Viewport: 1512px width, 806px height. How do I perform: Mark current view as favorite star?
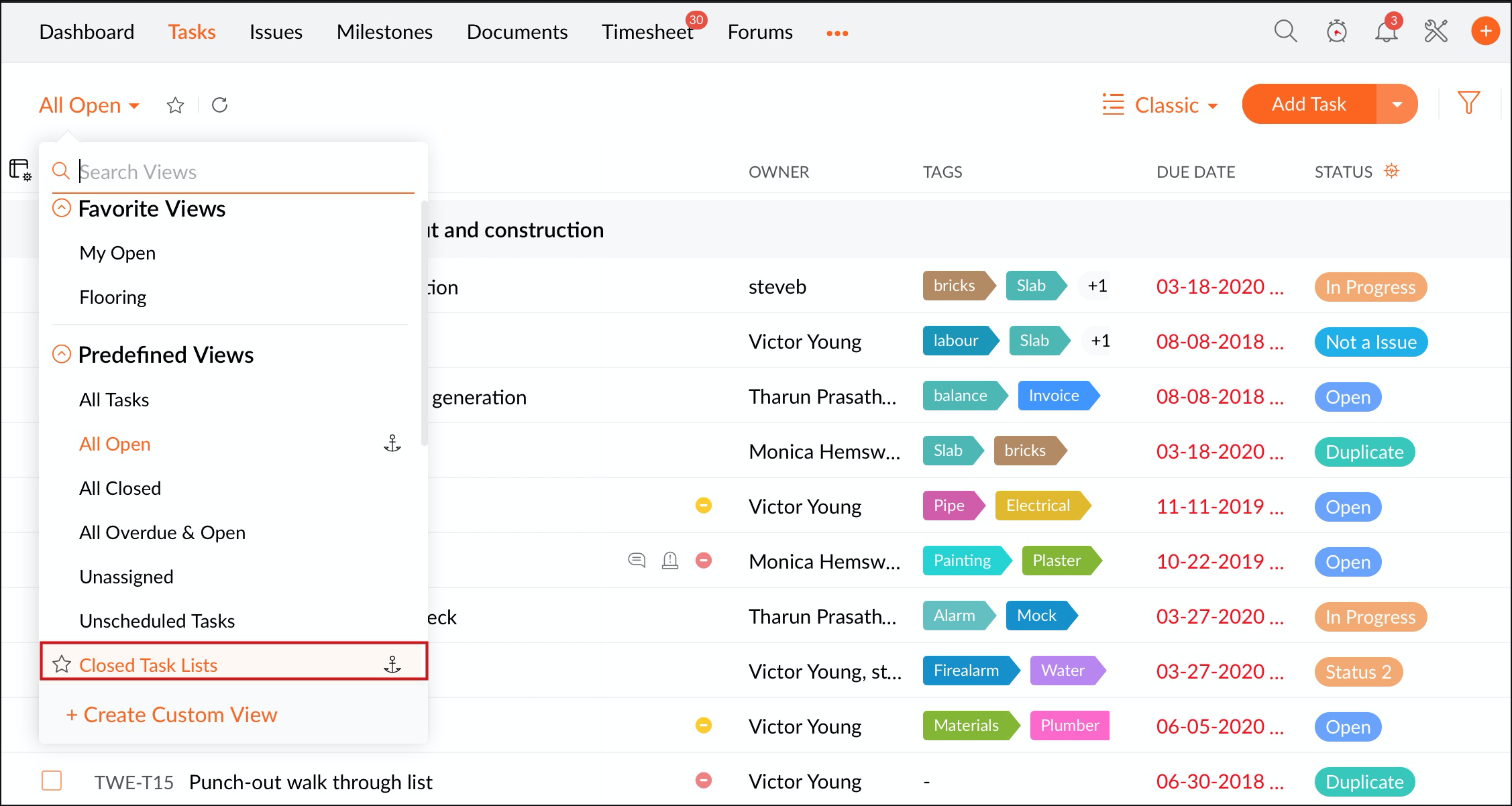click(x=175, y=105)
